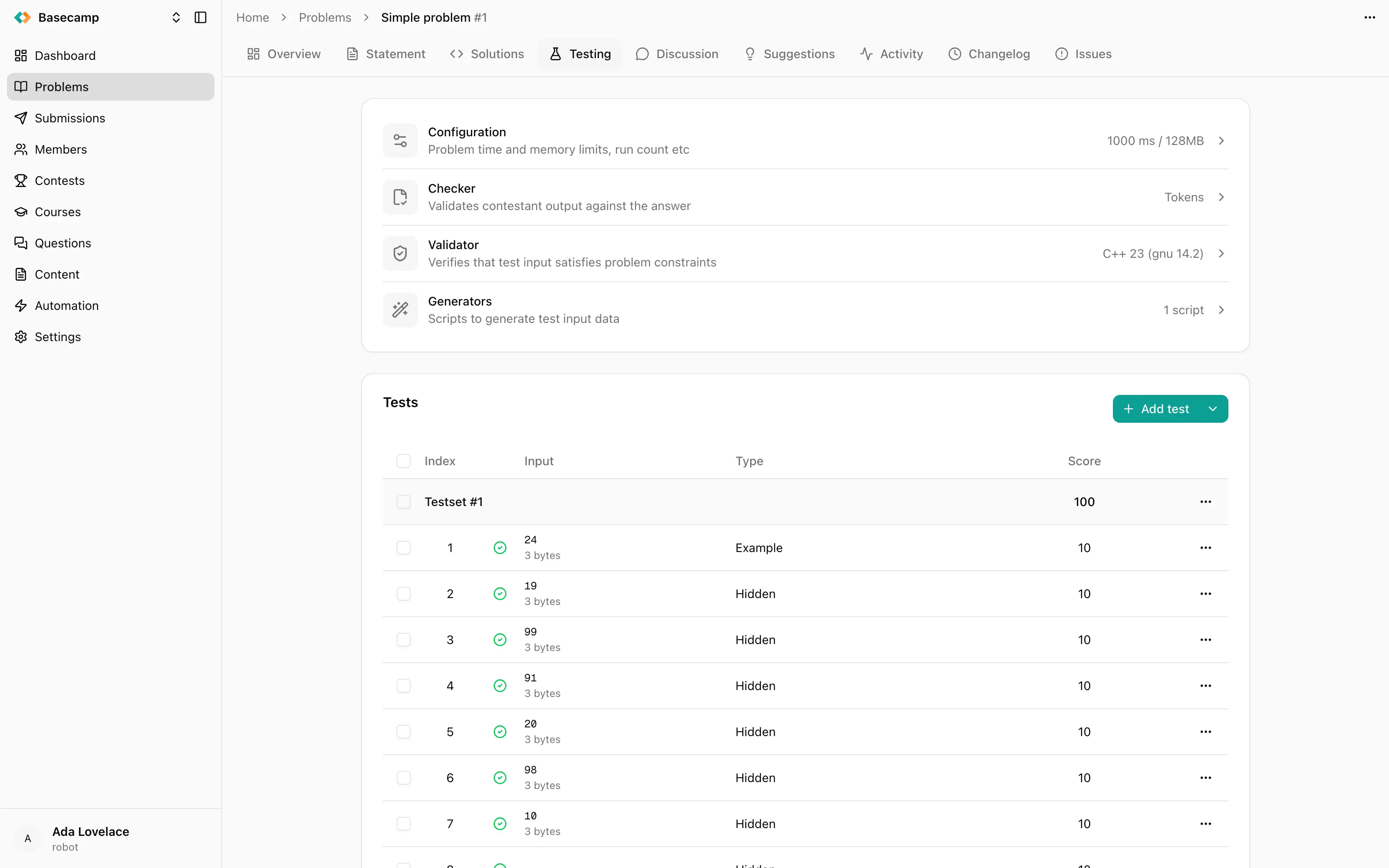This screenshot has height=868, width=1389.
Task: Switch to the Statement tab
Action: pos(386,54)
